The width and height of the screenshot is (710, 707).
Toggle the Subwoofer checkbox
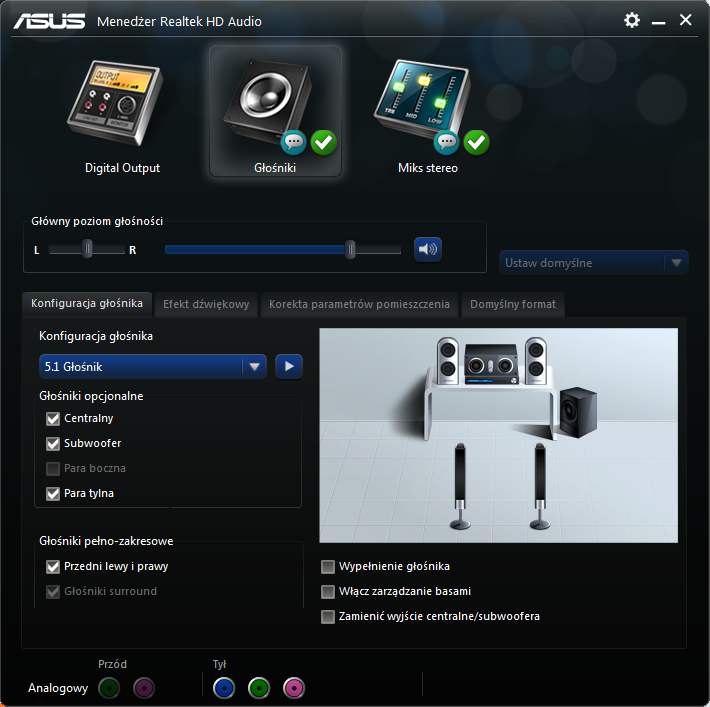coord(54,444)
